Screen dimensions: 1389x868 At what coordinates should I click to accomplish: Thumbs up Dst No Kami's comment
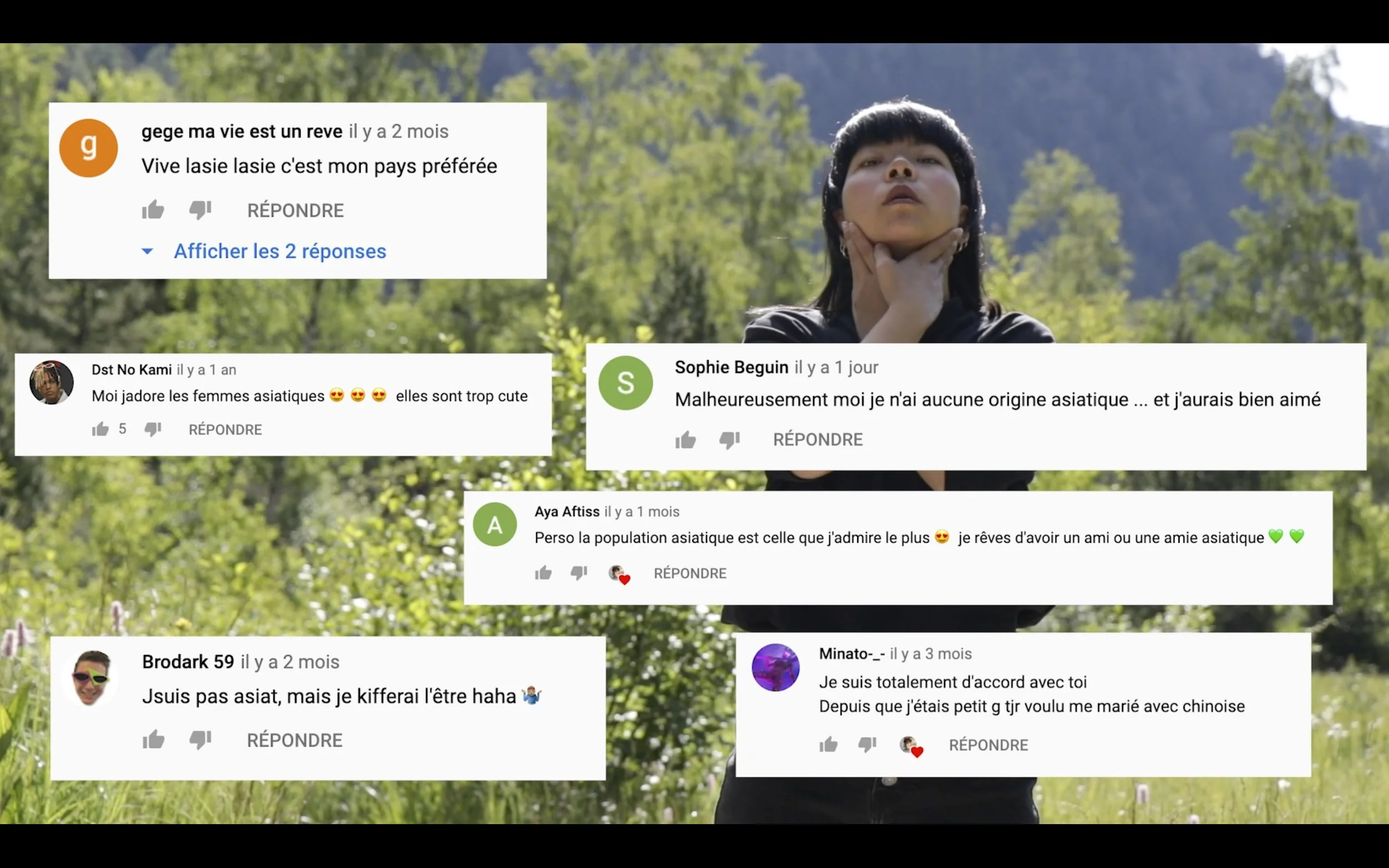pos(100,429)
